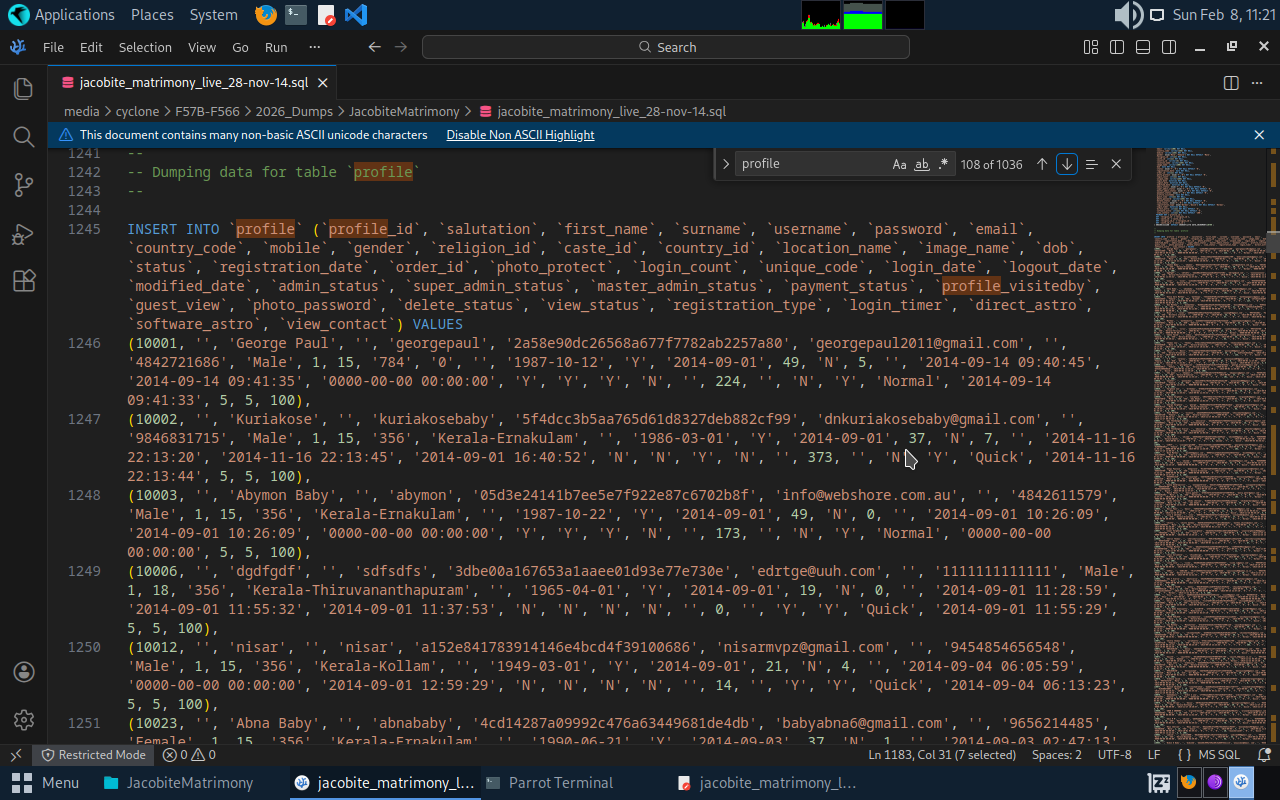Toggle Primary Side Bar visibility
The image size is (1280, 800).
point(1117,47)
